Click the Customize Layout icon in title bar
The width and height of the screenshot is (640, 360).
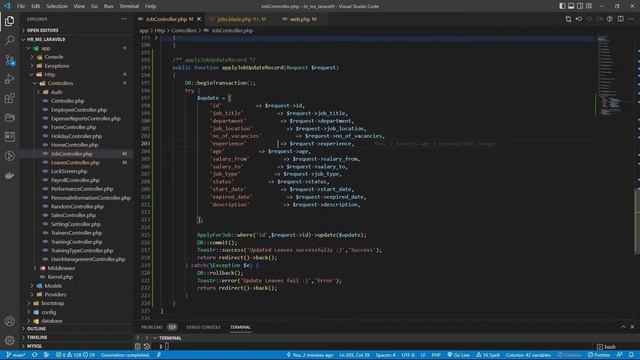click(x=589, y=6)
